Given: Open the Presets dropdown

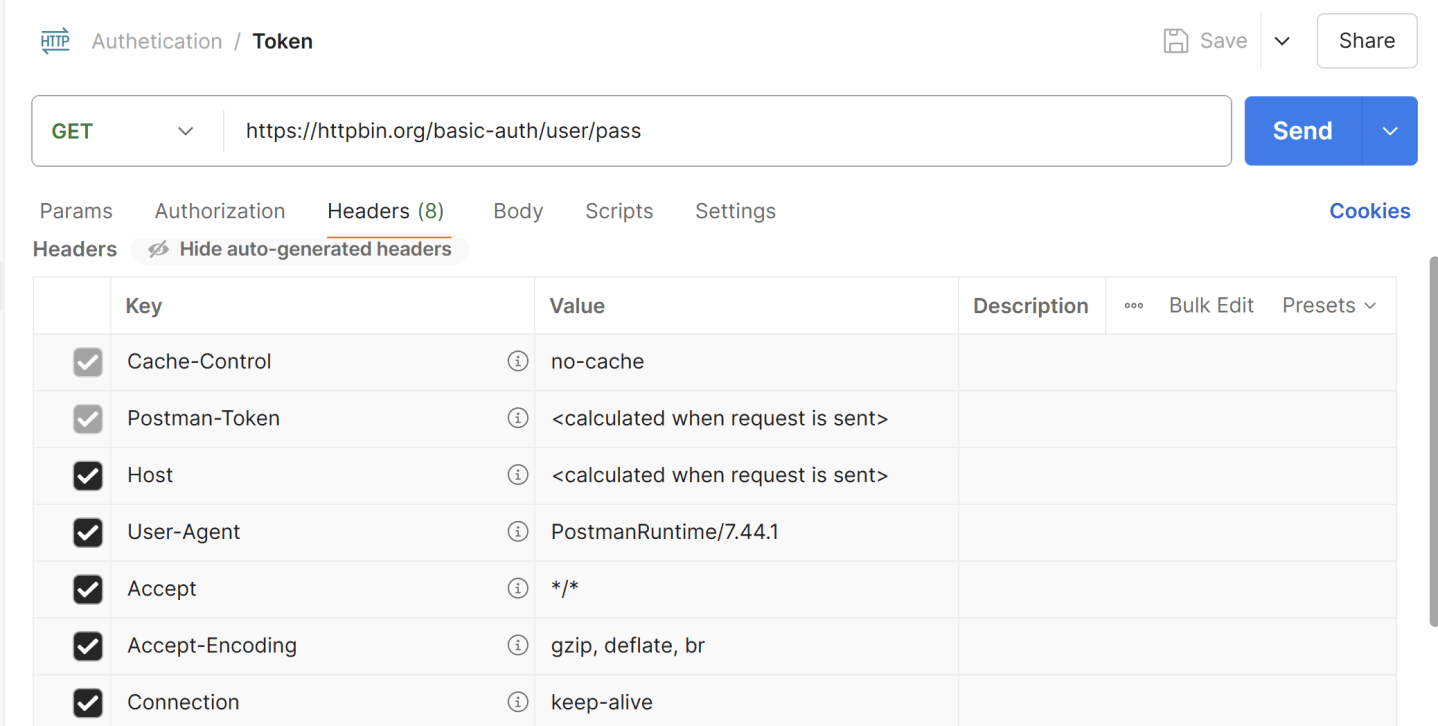Looking at the screenshot, I should coord(1329,306).
